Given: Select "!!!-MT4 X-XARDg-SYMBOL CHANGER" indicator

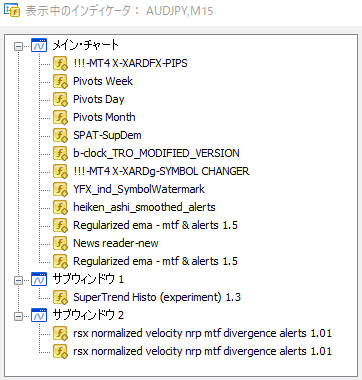Looking at the screenshot, I should point(161,171).
